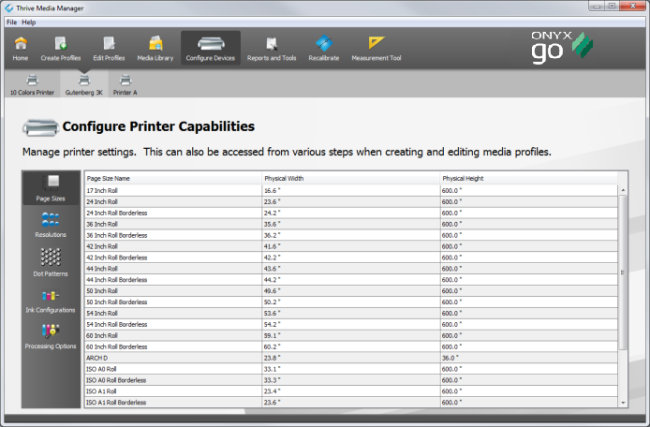650x427 pixels.
Task: Open the File menu
Action: (11, 21)
